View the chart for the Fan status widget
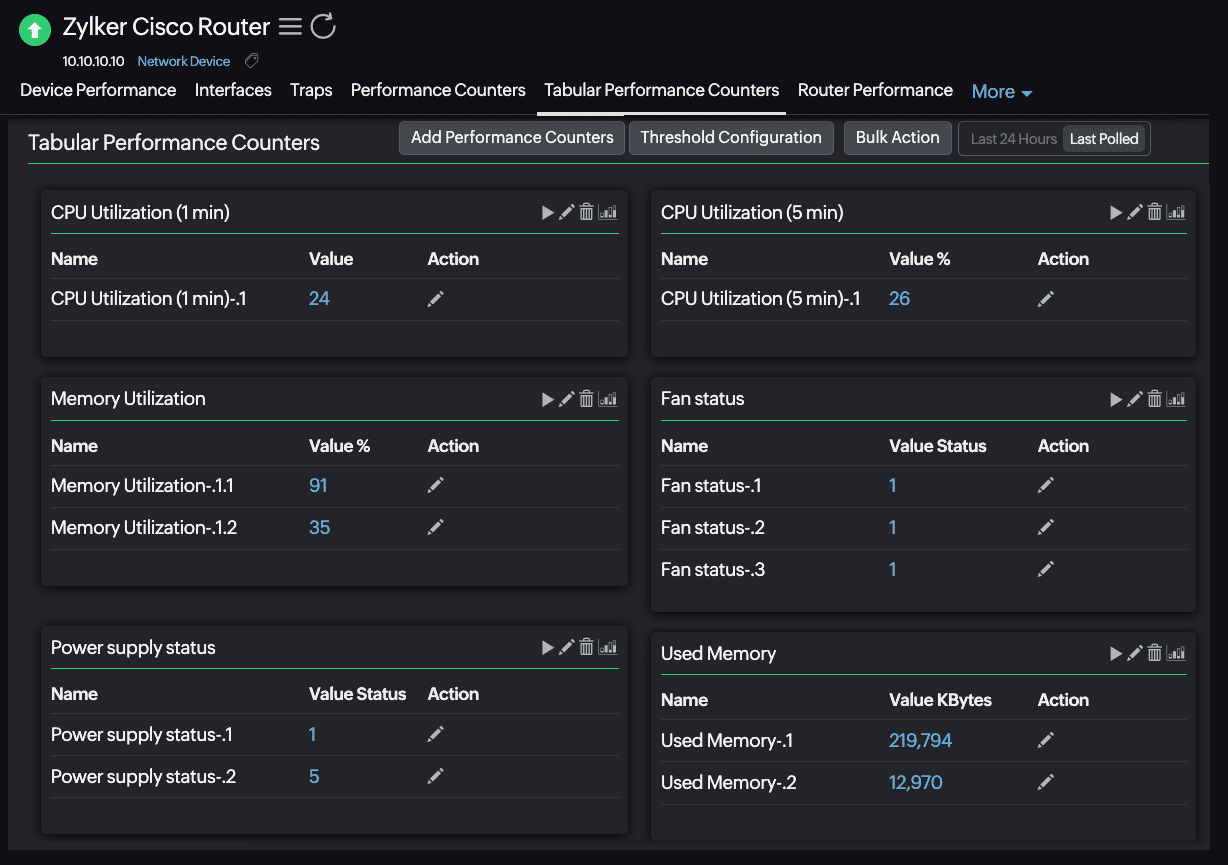1228x865 pixels. click(x=1176, y=398)
